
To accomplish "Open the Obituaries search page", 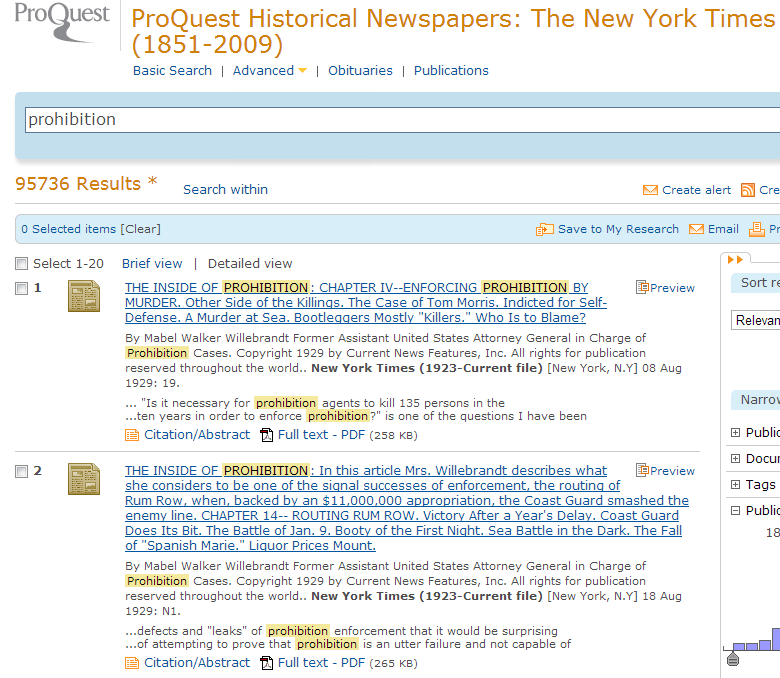I will [360, 71].
